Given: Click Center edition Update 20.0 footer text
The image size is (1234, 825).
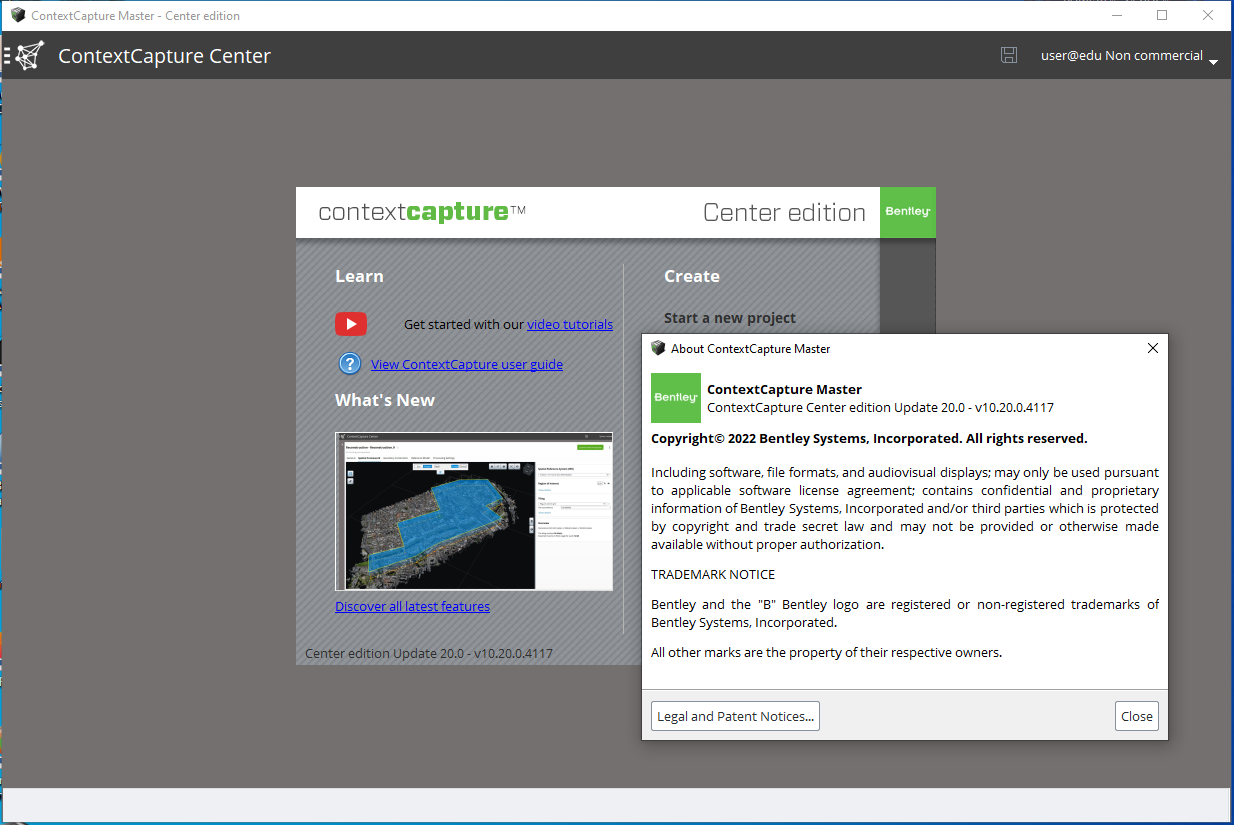Looking at the screenshot, I should click(429, 653).
